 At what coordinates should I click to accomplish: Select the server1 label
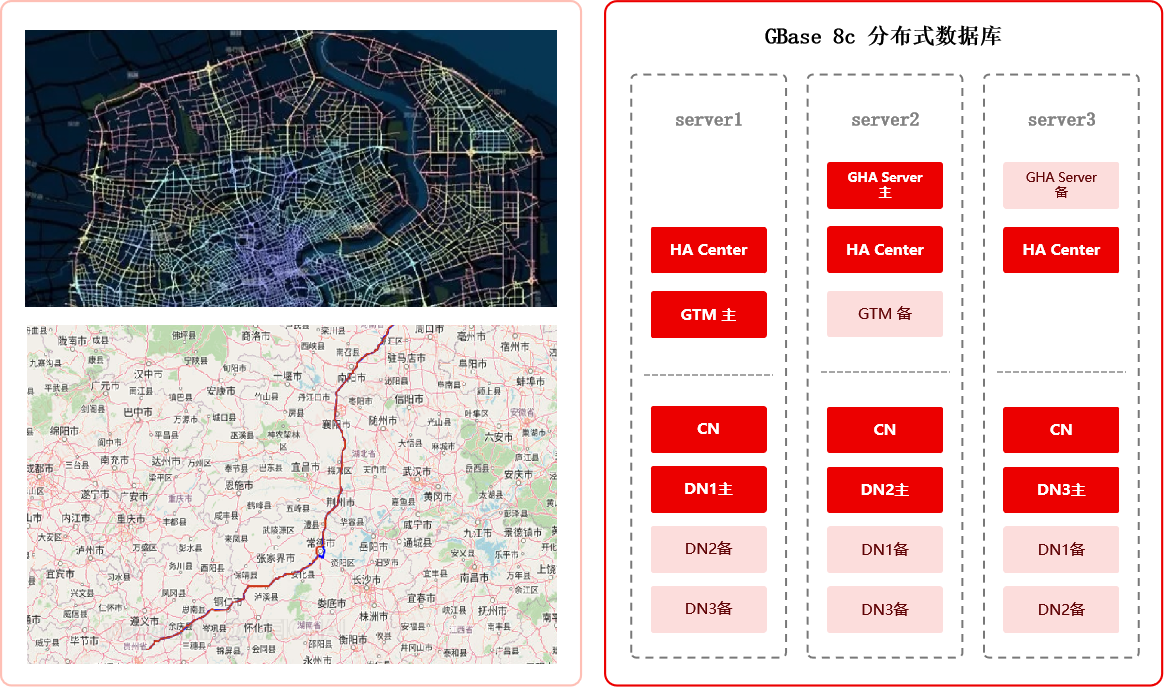pos(708,120)
